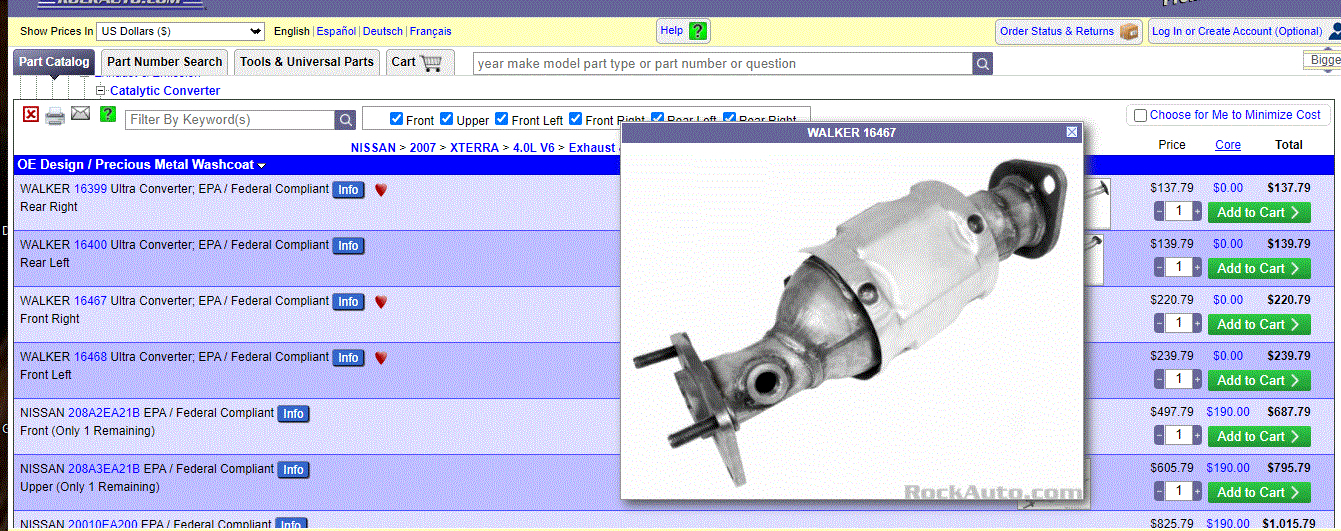This screenshot has width=1341, height=531.
Task: Click the green question mark icon beside the envelope
Action: coord(108,115)
